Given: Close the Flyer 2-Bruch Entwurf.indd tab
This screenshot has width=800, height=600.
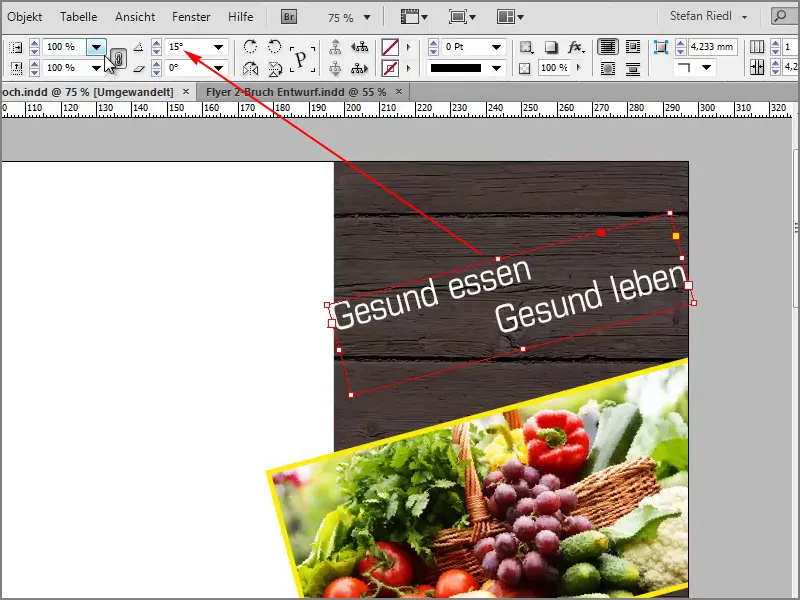Looking at the screenshot, I should click(x=399, y=92).
